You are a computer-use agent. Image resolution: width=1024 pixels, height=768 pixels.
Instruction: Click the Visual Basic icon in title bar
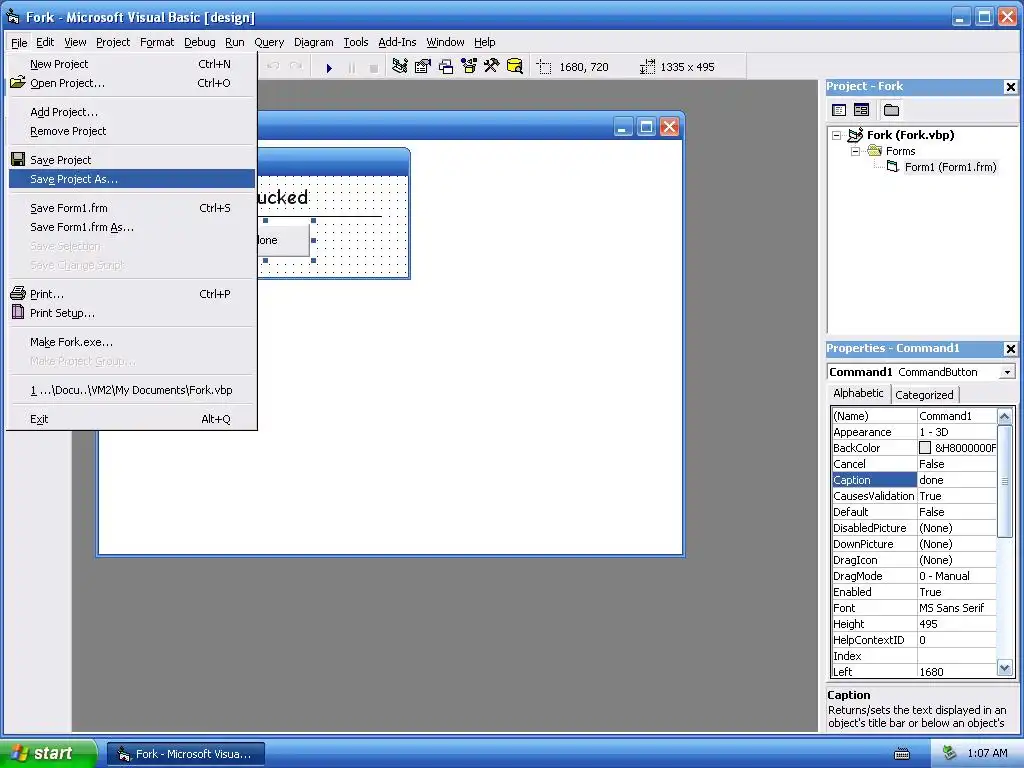coord(12,17)
